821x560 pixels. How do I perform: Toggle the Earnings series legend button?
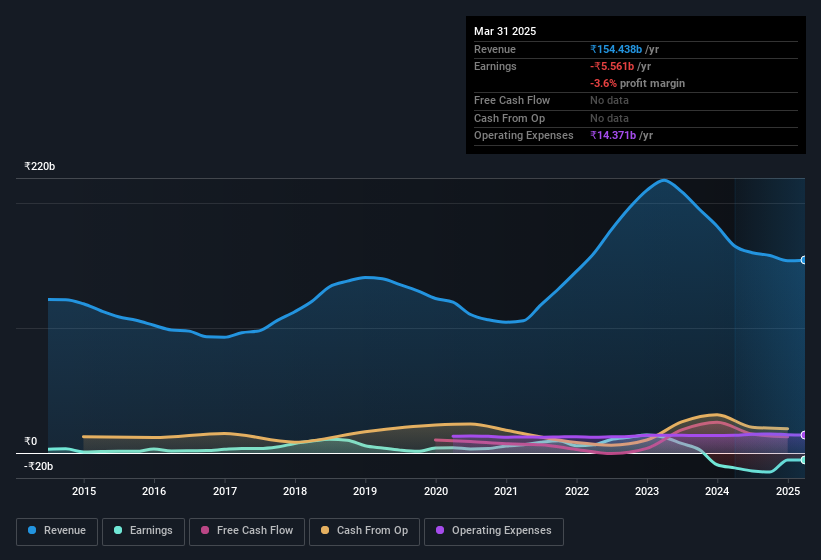coord(143,531)
